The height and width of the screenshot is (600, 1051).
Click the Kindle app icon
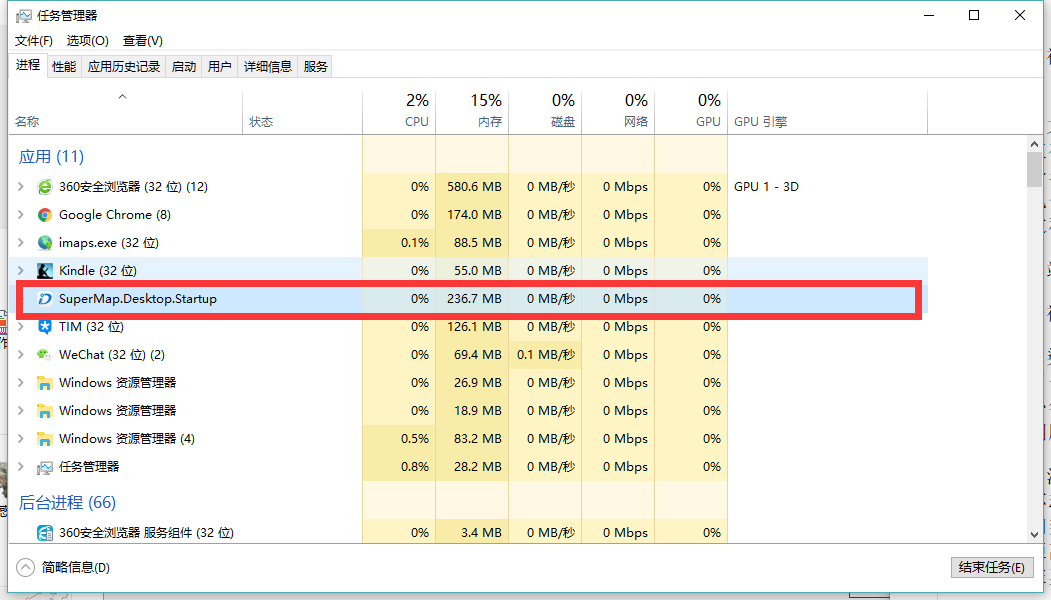pos(45,271)
